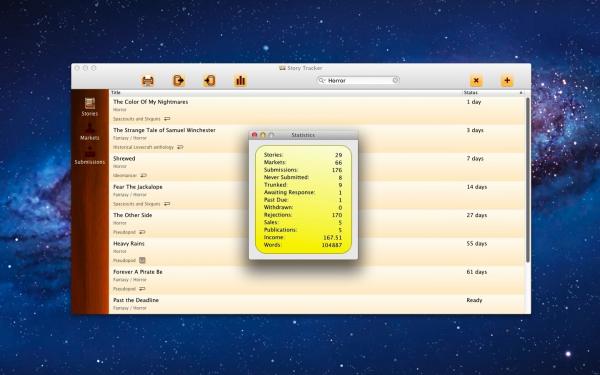Click the Words value 104887

point(332,245)
